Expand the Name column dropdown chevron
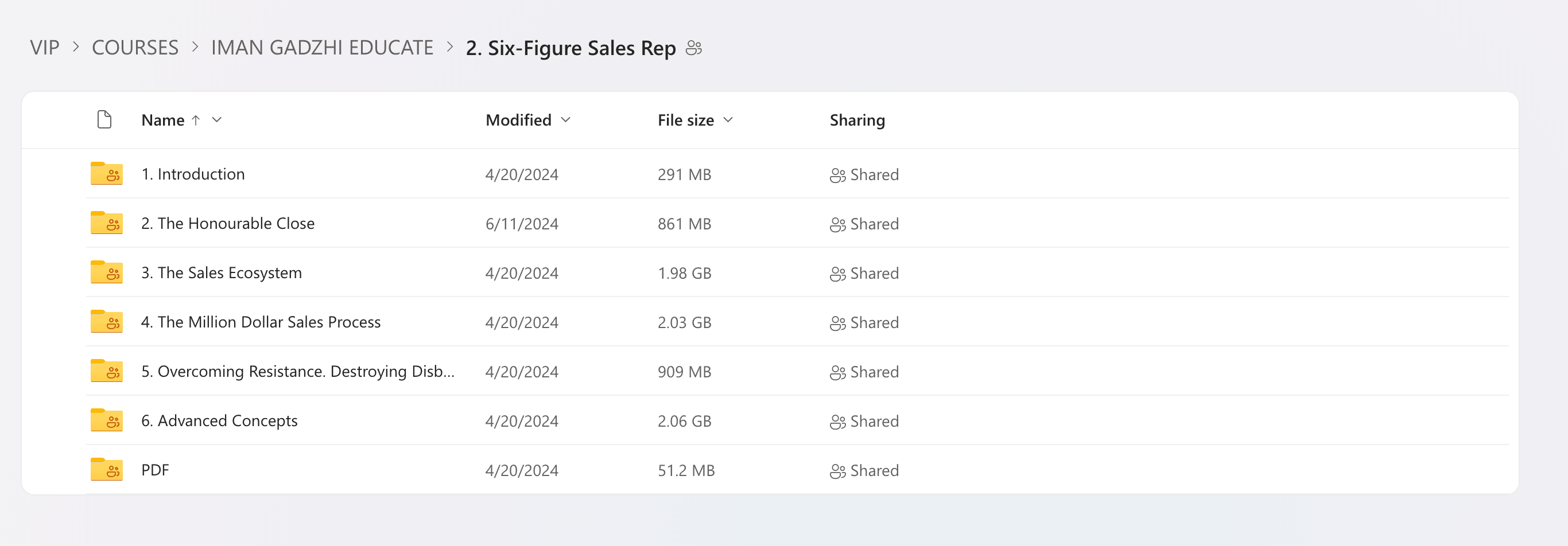Image resolution: width=1568 pixels, height=546 pixels. click(x=217, y=120)
